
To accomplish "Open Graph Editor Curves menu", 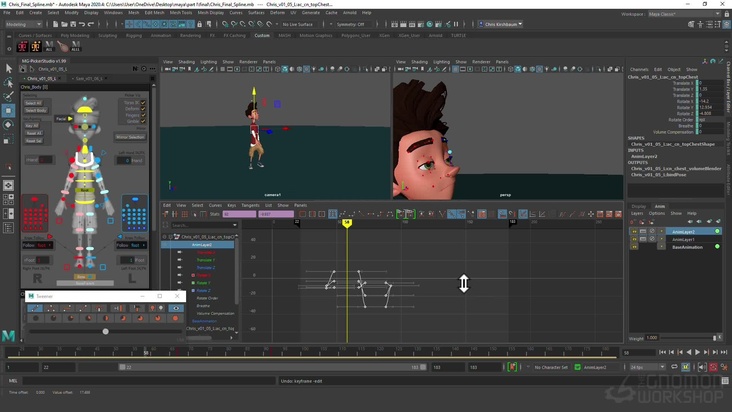I will click(215, 205).
